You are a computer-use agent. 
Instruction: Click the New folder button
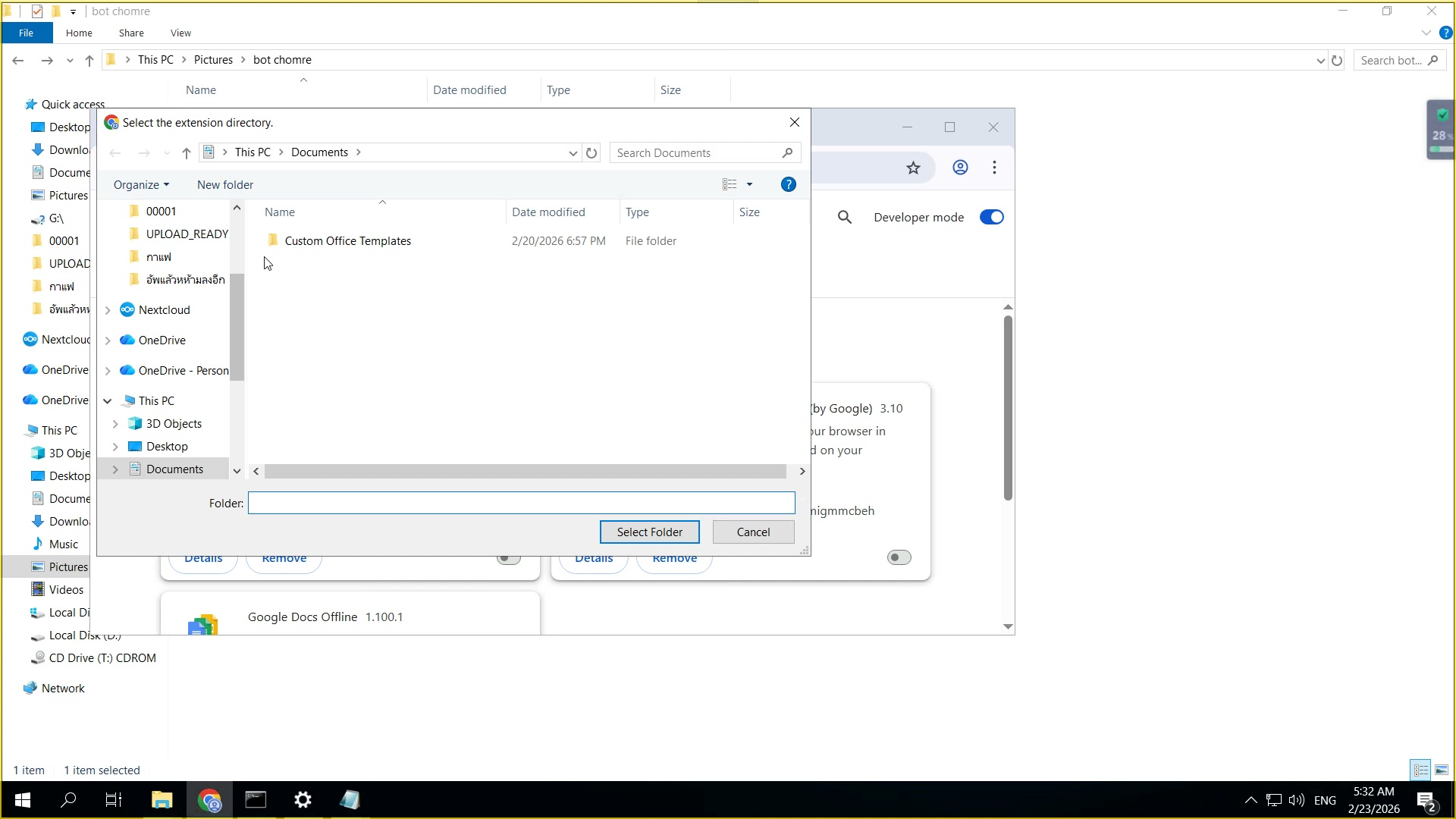225,185
